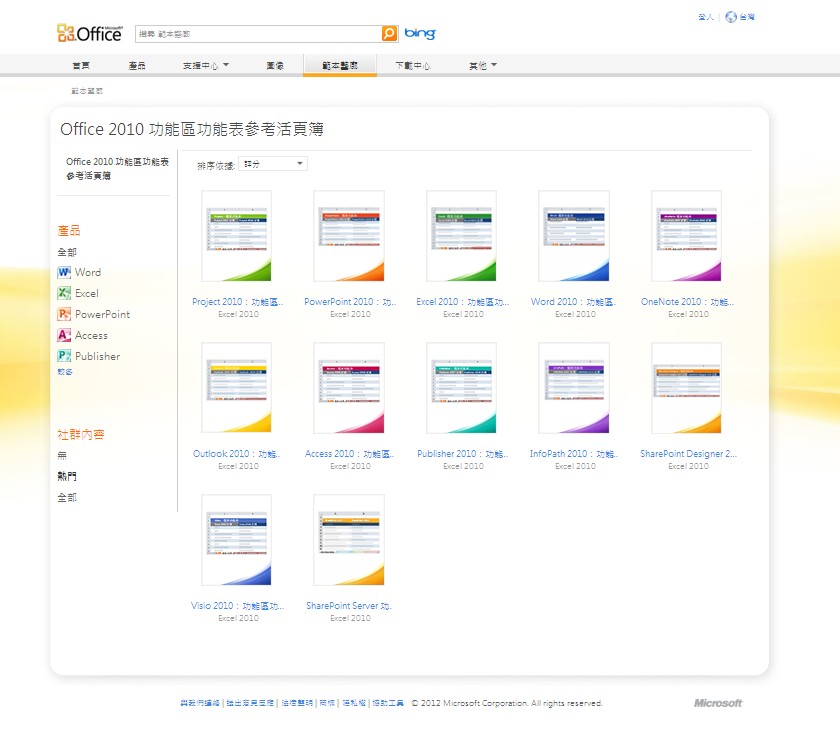Open the SharePoint Designer template thumbnail

click(x=686, y=388)
